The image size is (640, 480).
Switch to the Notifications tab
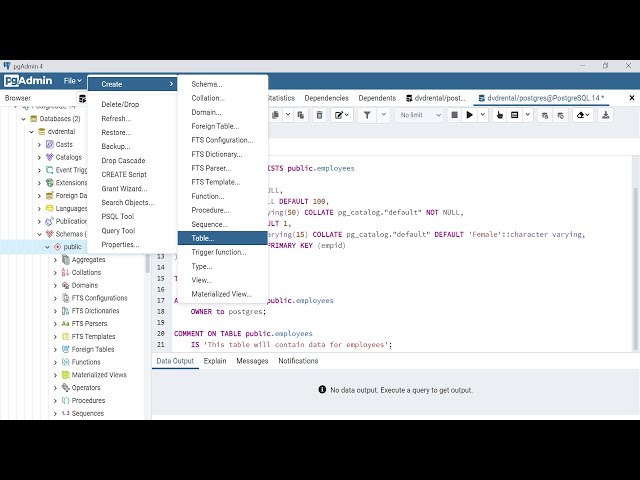pos(298,361)
